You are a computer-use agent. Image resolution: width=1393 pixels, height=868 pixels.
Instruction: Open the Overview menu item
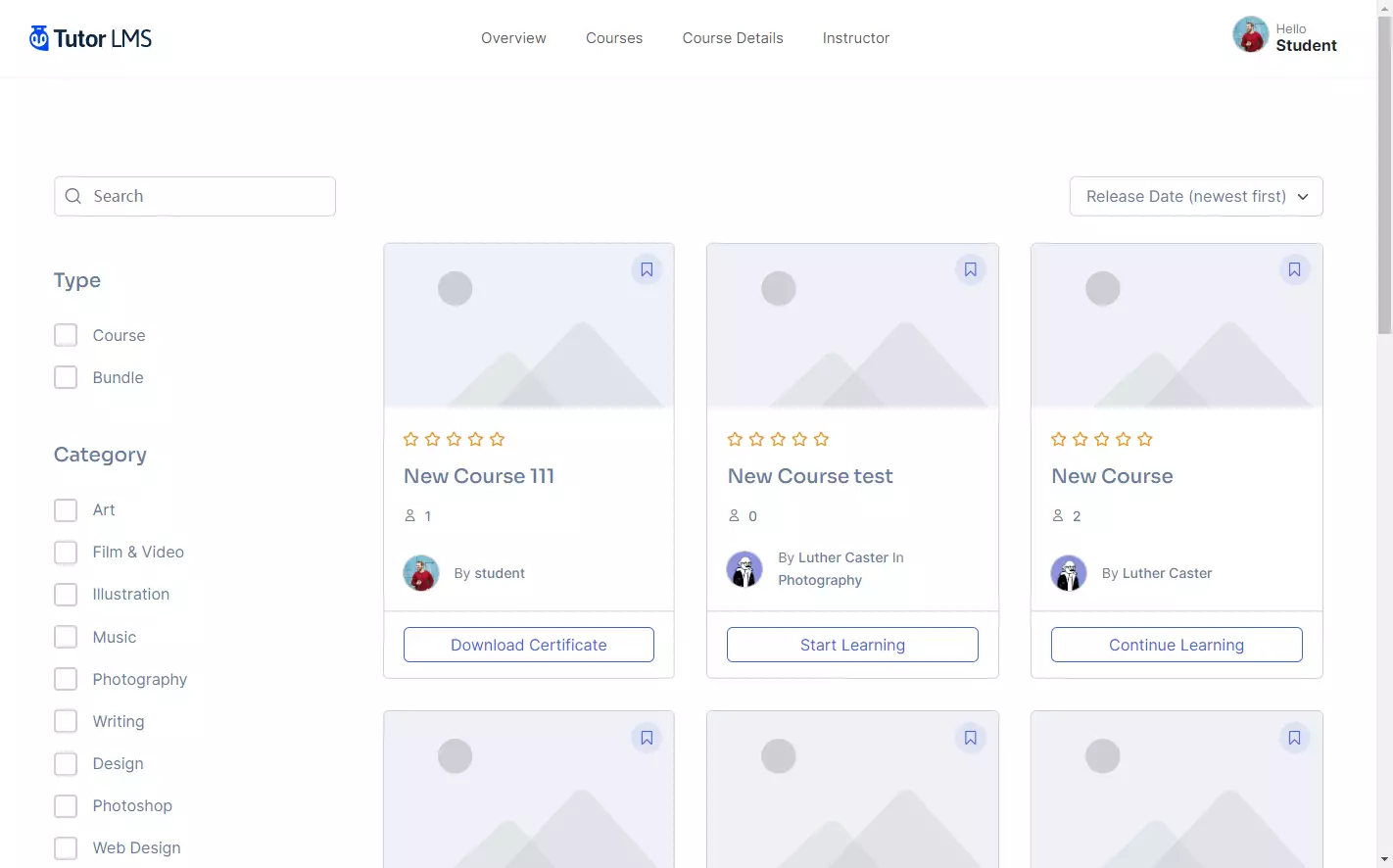513,38
